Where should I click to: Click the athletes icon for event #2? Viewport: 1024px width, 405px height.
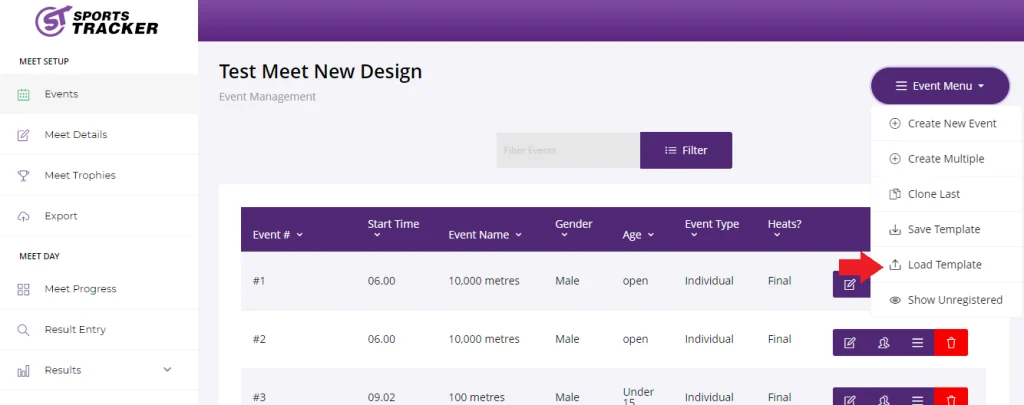[x=884, y=342]
